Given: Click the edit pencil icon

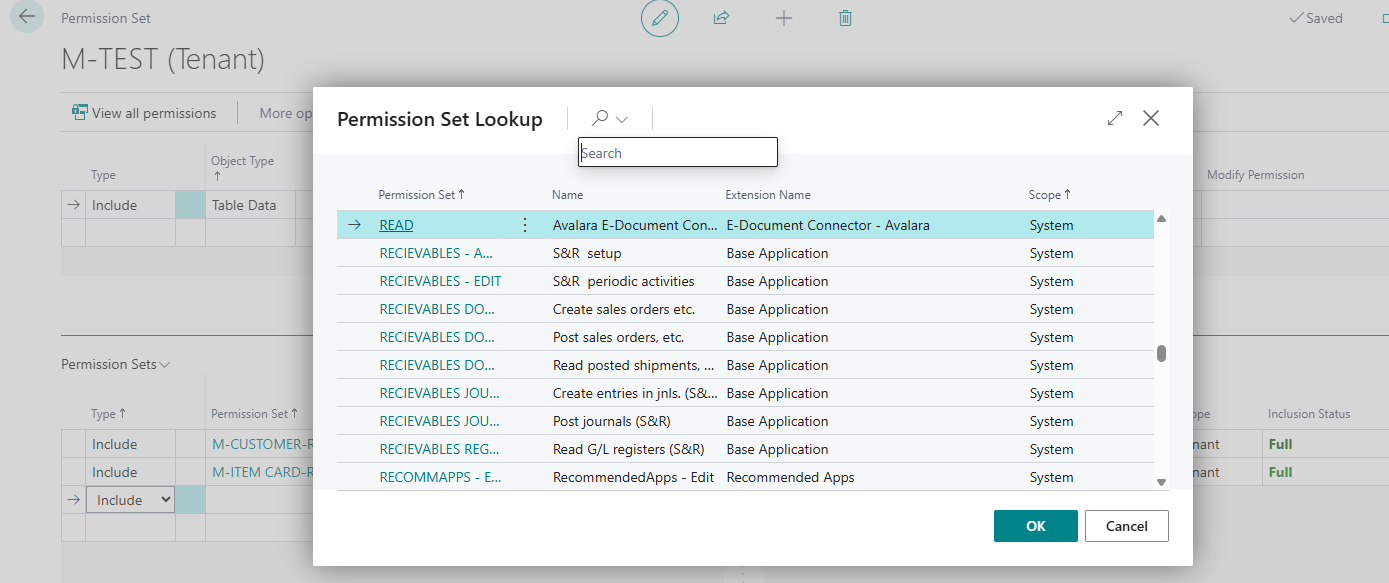Looking at the screenshot, I should pos(659,18).
